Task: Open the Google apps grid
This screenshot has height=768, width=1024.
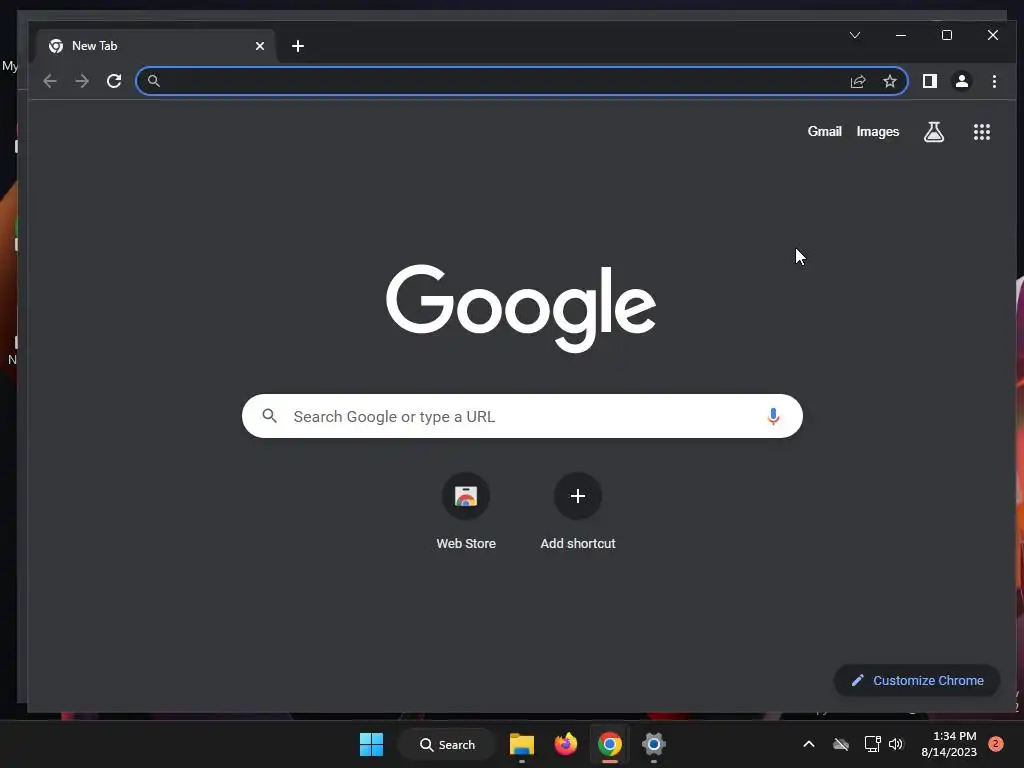Action: point(982,132)
